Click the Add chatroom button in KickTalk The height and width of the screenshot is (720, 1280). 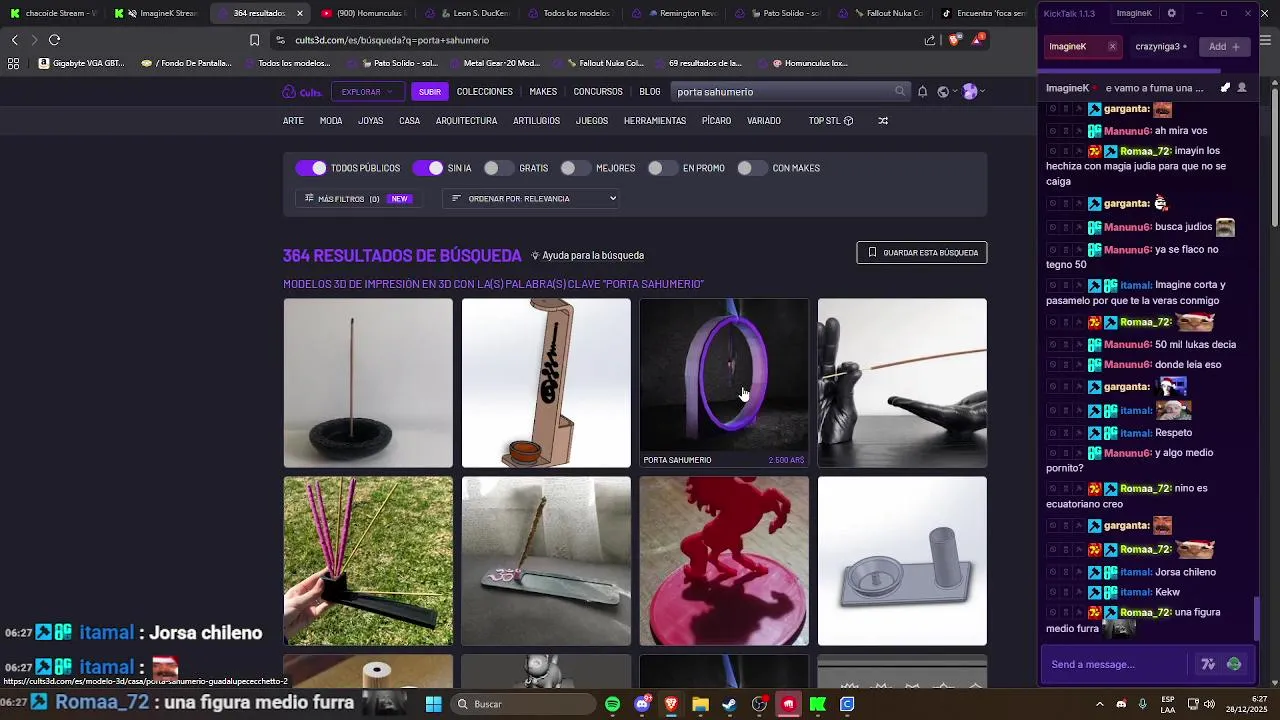(1224, 47)
